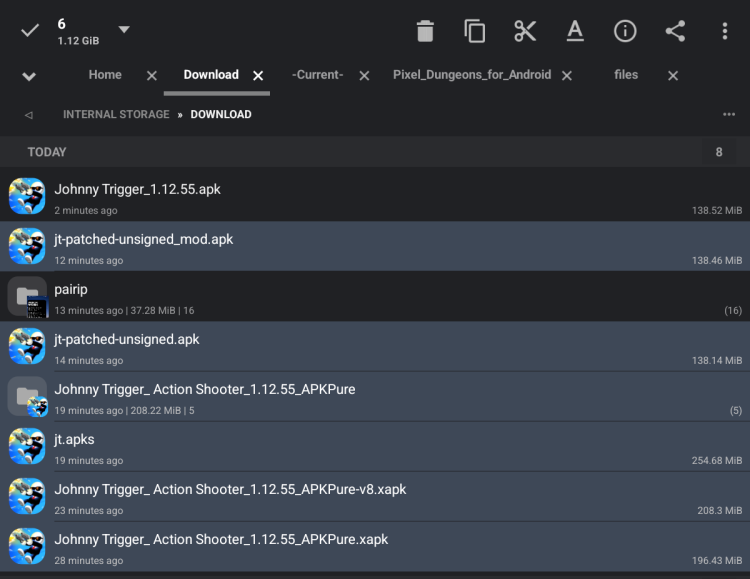The height and width of the screenshot is (579, 750).
Task: Switch to the Home tab
Action: [105, 75]
